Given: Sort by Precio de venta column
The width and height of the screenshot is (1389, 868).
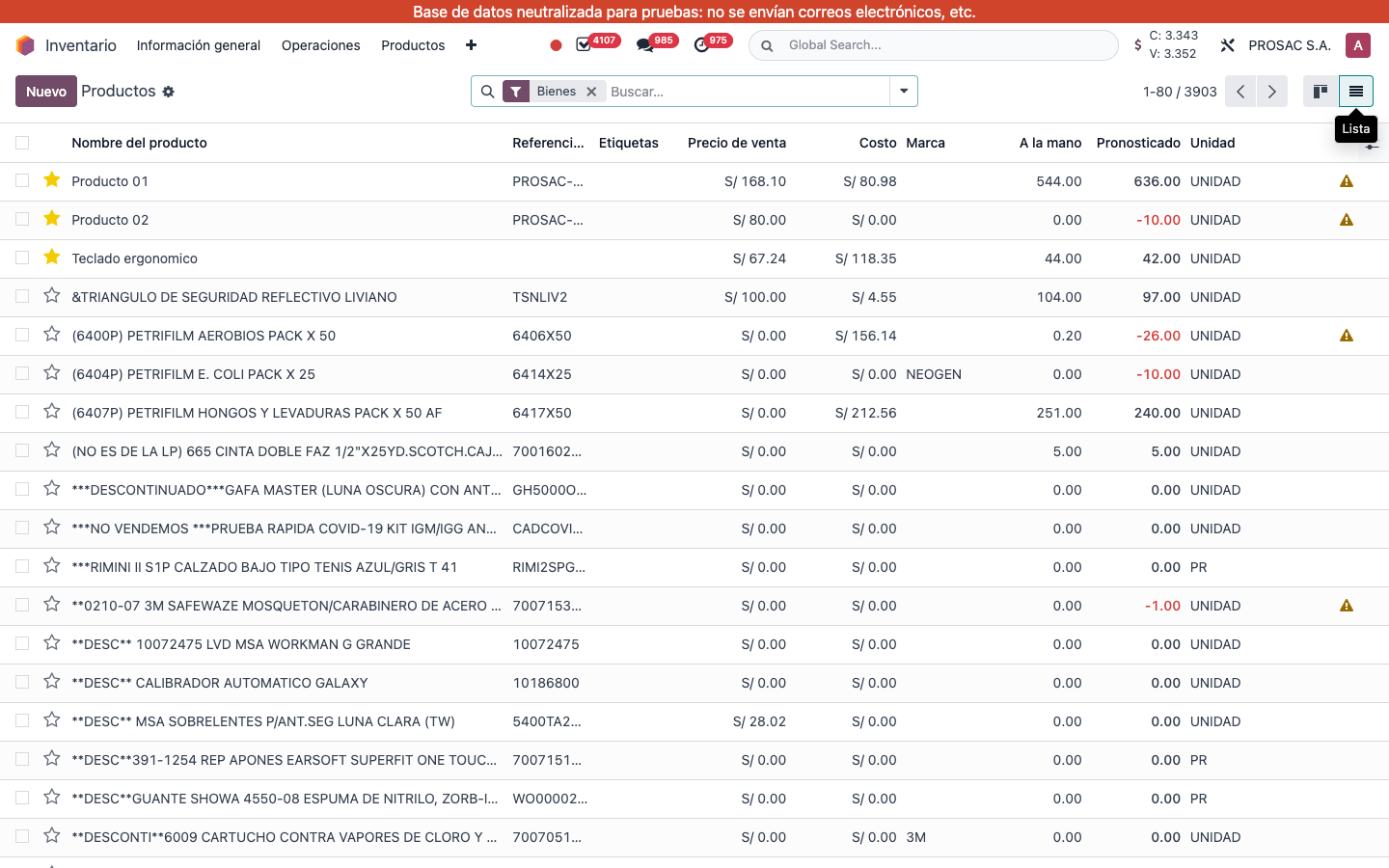Looking at the screenshot, I should click(737, 143).
